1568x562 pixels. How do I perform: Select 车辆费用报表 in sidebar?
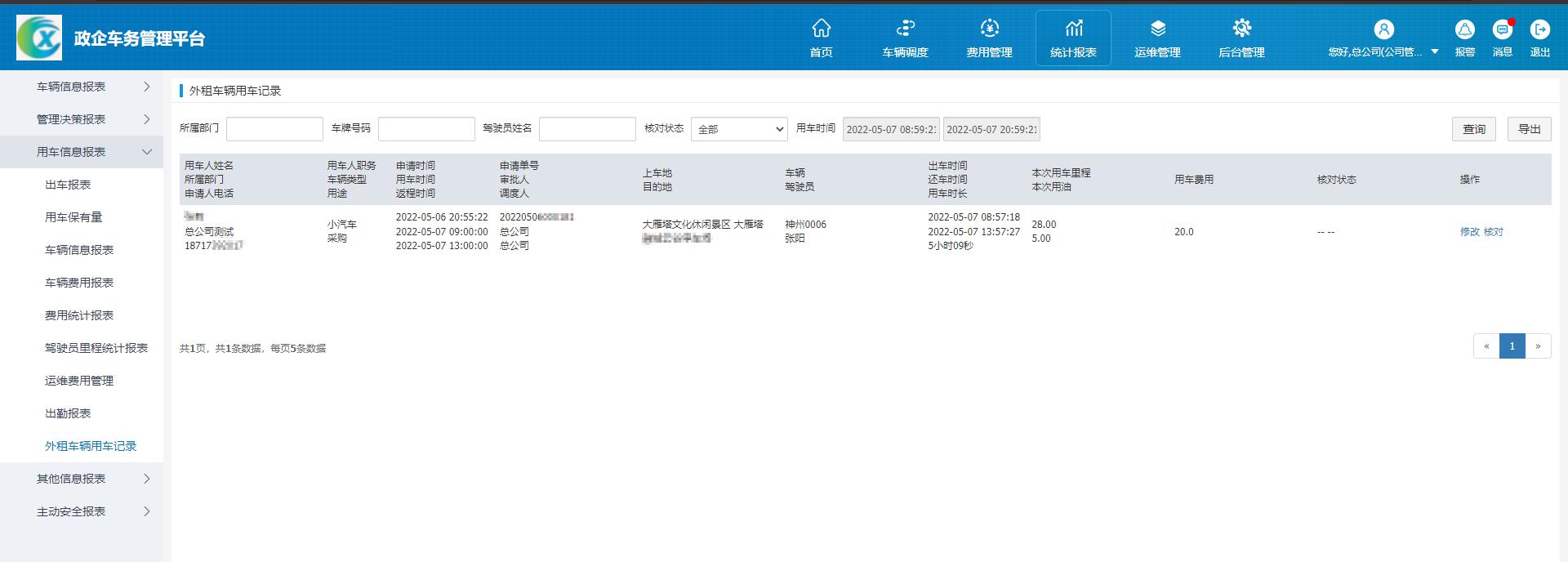[79, 283]
